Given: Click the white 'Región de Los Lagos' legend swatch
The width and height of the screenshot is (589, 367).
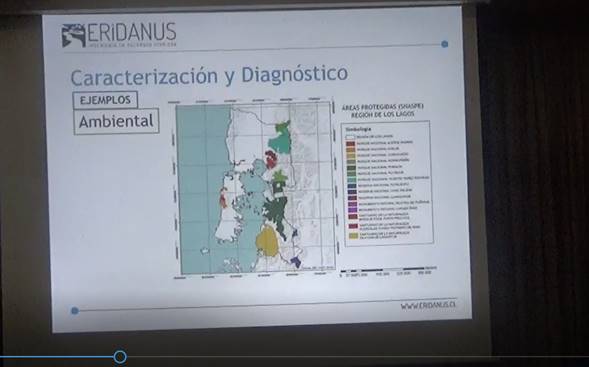Looking at the screenshot, I should pos(350,137).
